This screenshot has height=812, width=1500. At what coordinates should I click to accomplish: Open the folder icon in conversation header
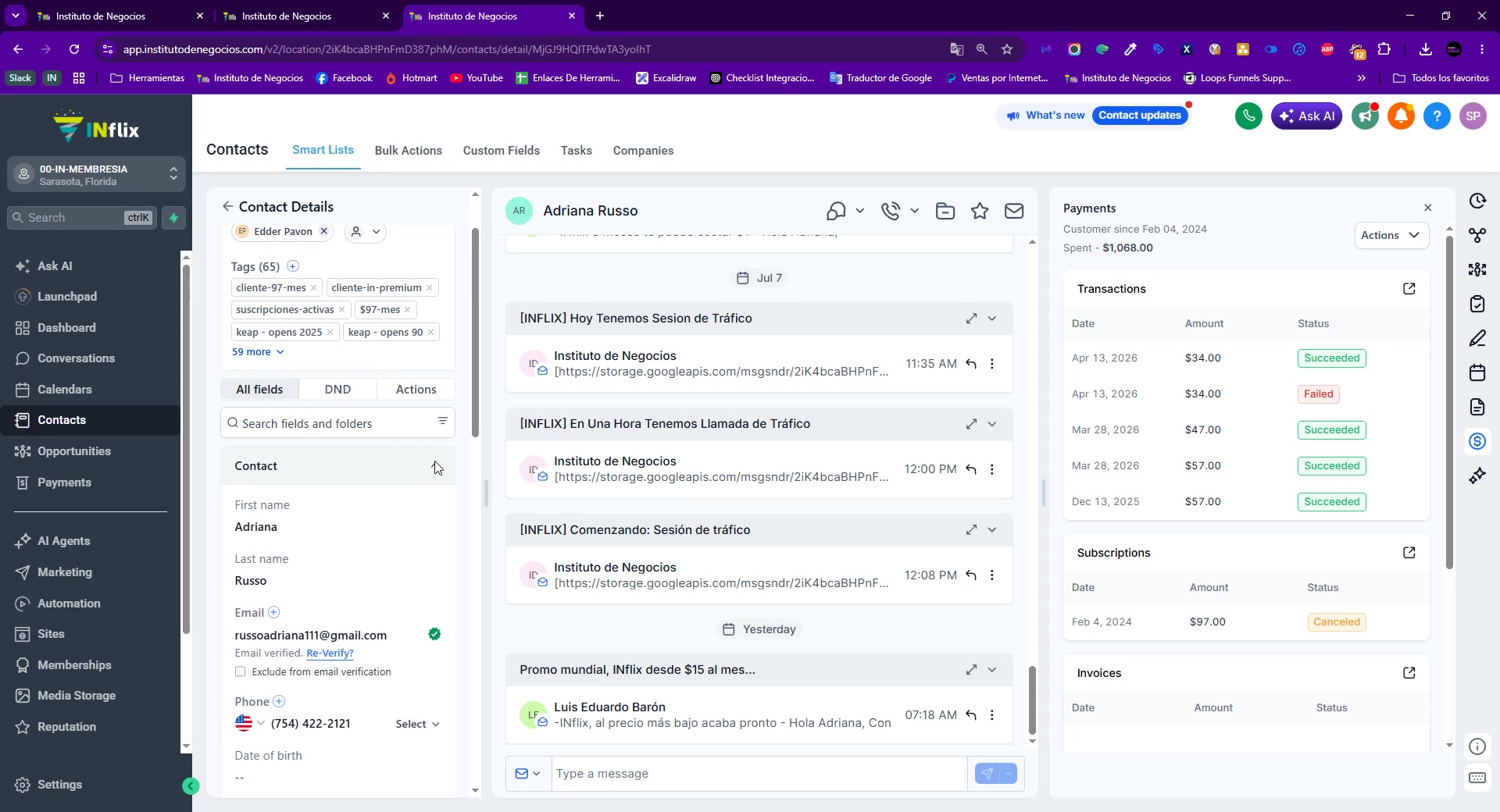tap(945, 211)
